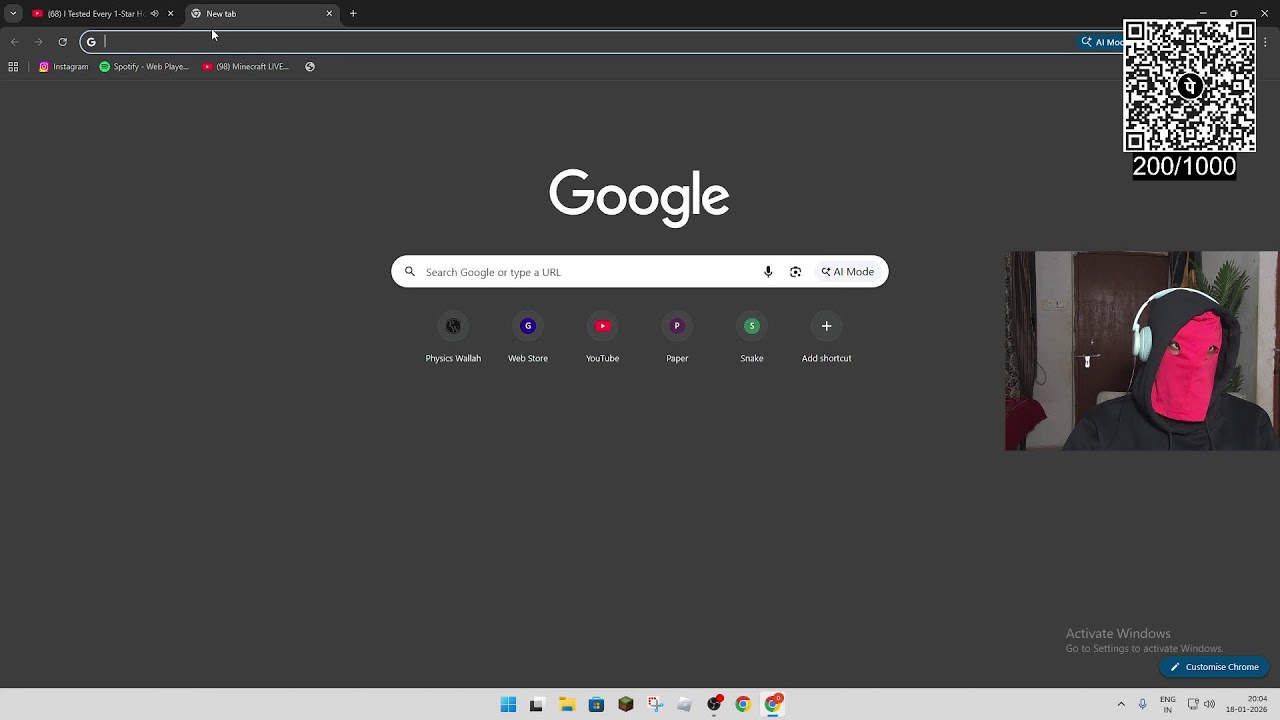This screenshot has height=720, width=1280.
Task: Open the Instagram bookmark
Action: 64,67
